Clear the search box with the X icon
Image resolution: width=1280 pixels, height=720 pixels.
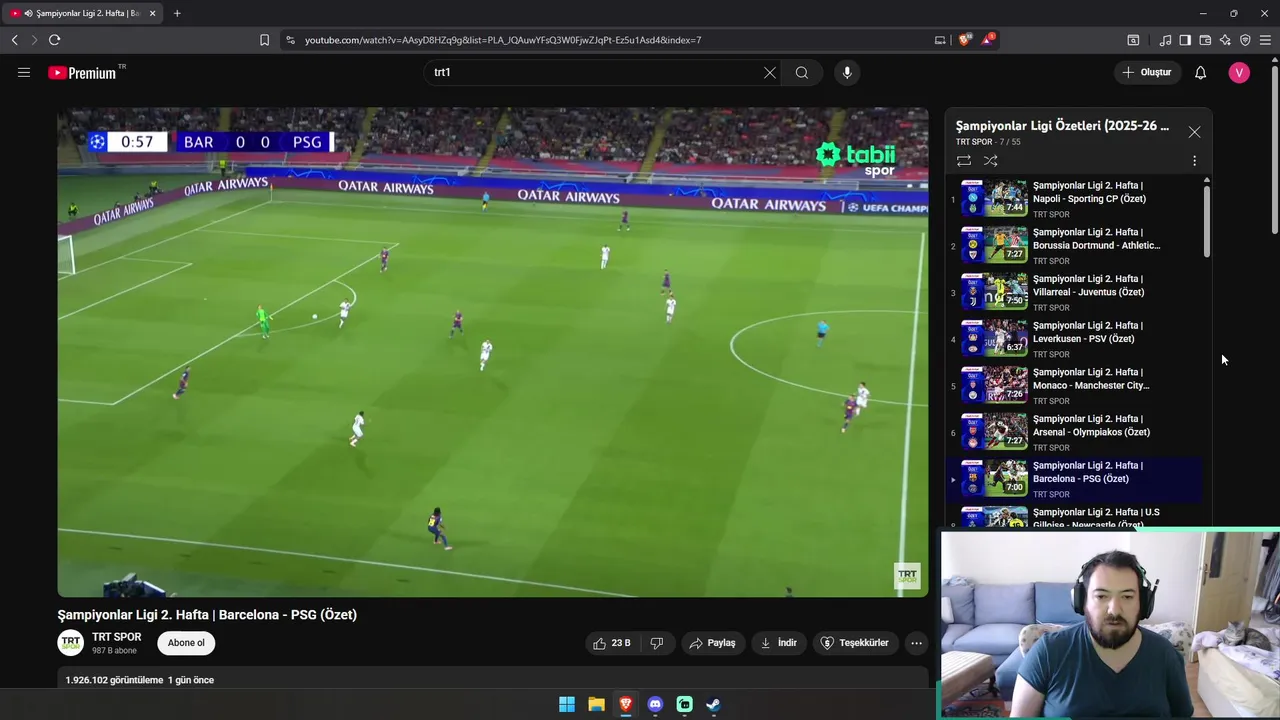pos(770,72)
